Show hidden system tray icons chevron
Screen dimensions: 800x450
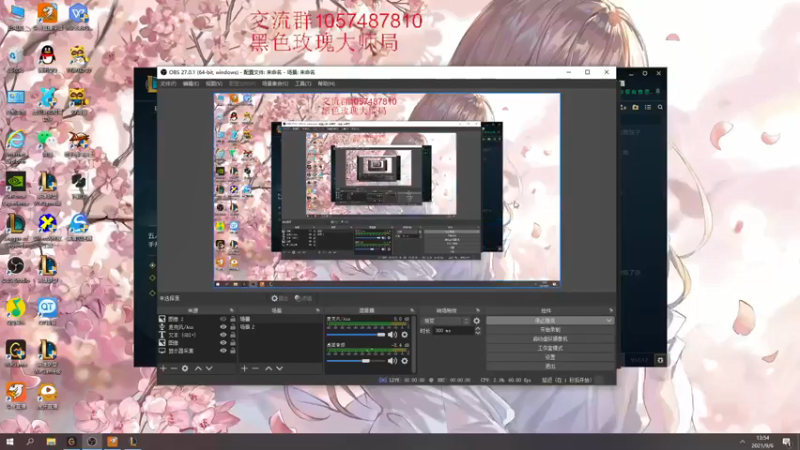(742, 442)
